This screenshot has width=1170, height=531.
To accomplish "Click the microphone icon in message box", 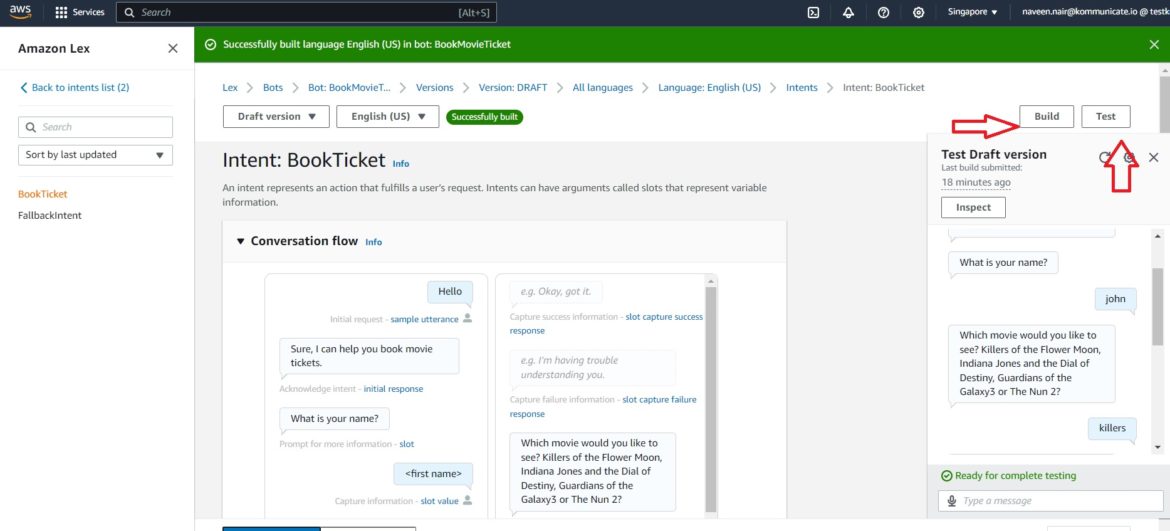I will (951, 501).
